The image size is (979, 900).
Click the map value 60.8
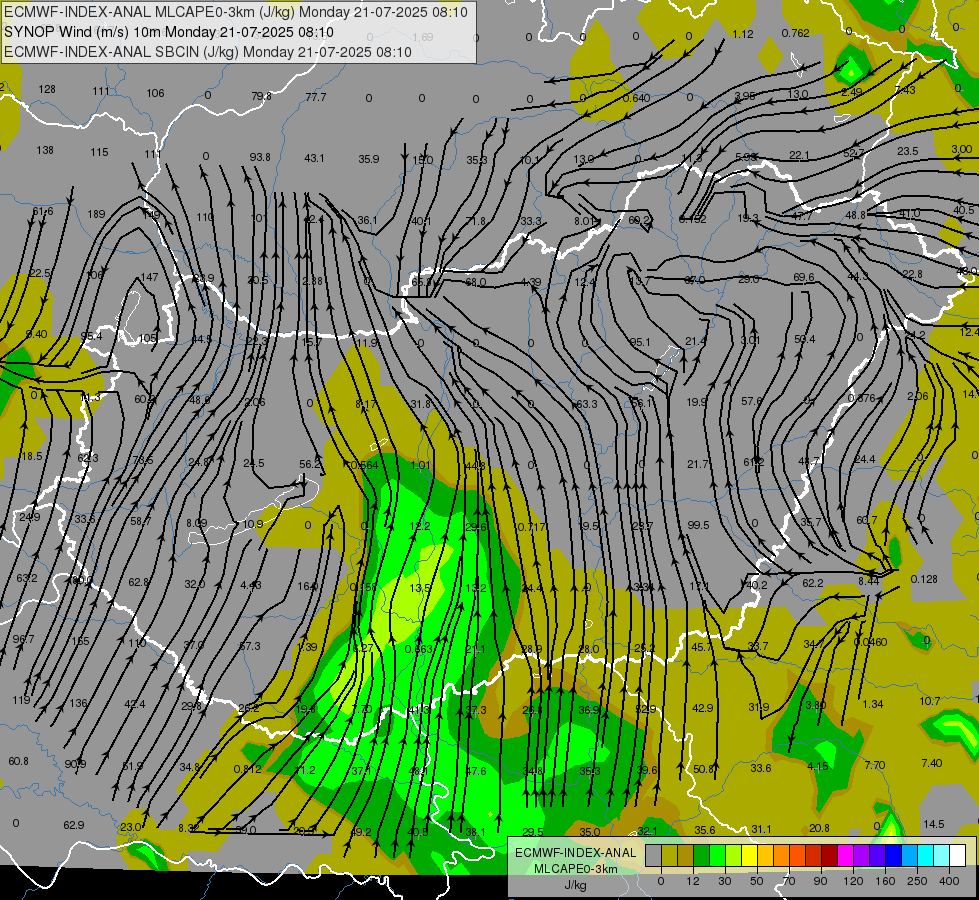coord(19,761)
